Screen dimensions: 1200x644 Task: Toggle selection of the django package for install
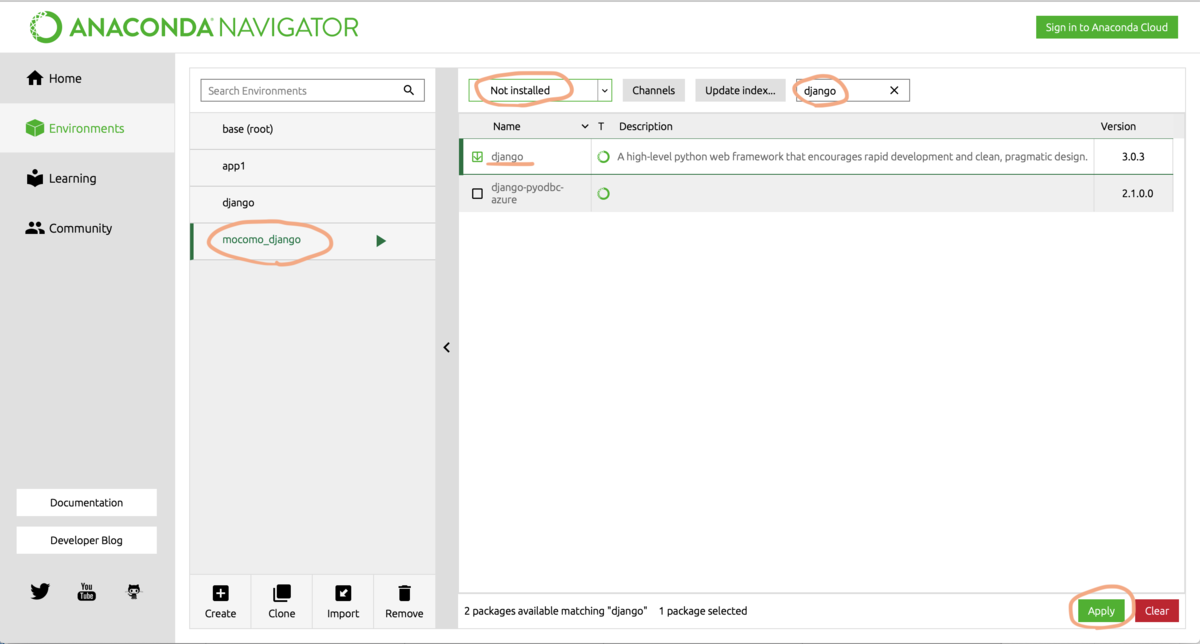(477, 156)
